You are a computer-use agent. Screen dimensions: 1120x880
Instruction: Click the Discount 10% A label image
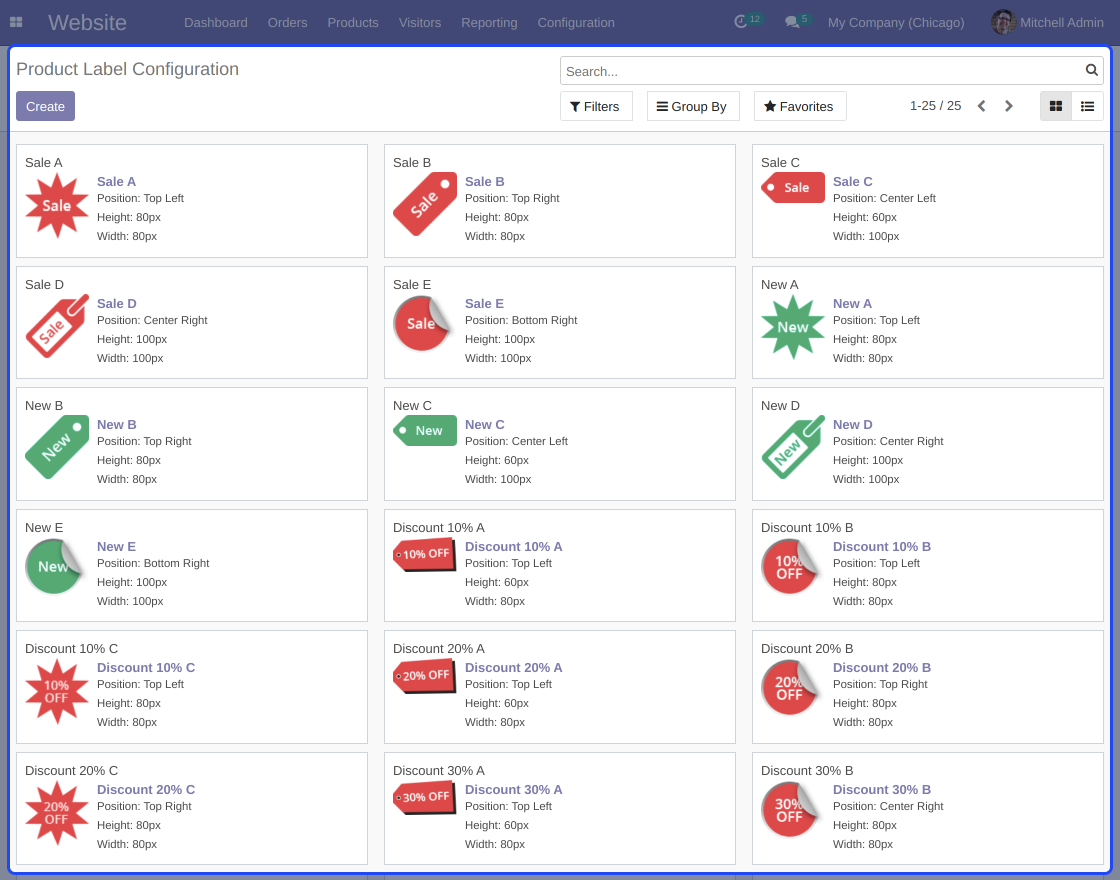[x=425, y=554]
